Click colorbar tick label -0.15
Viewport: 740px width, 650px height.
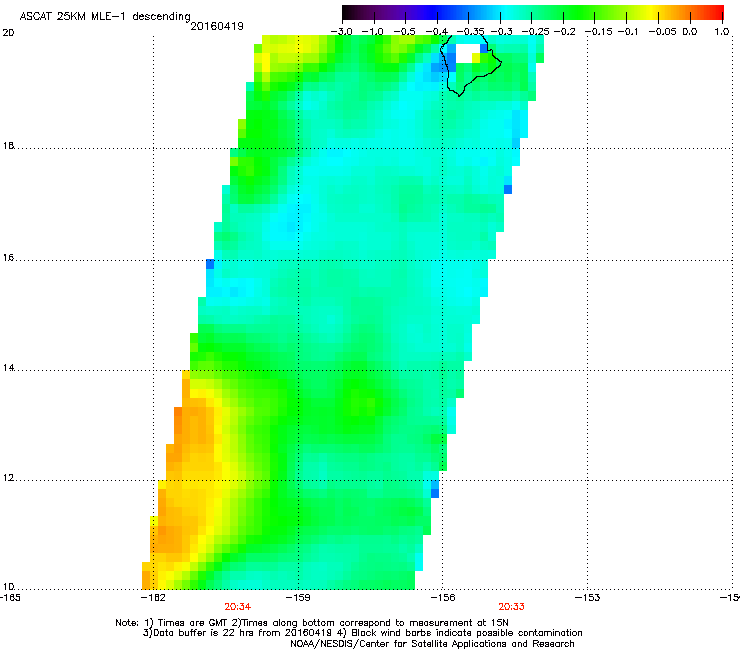point(598,32)
